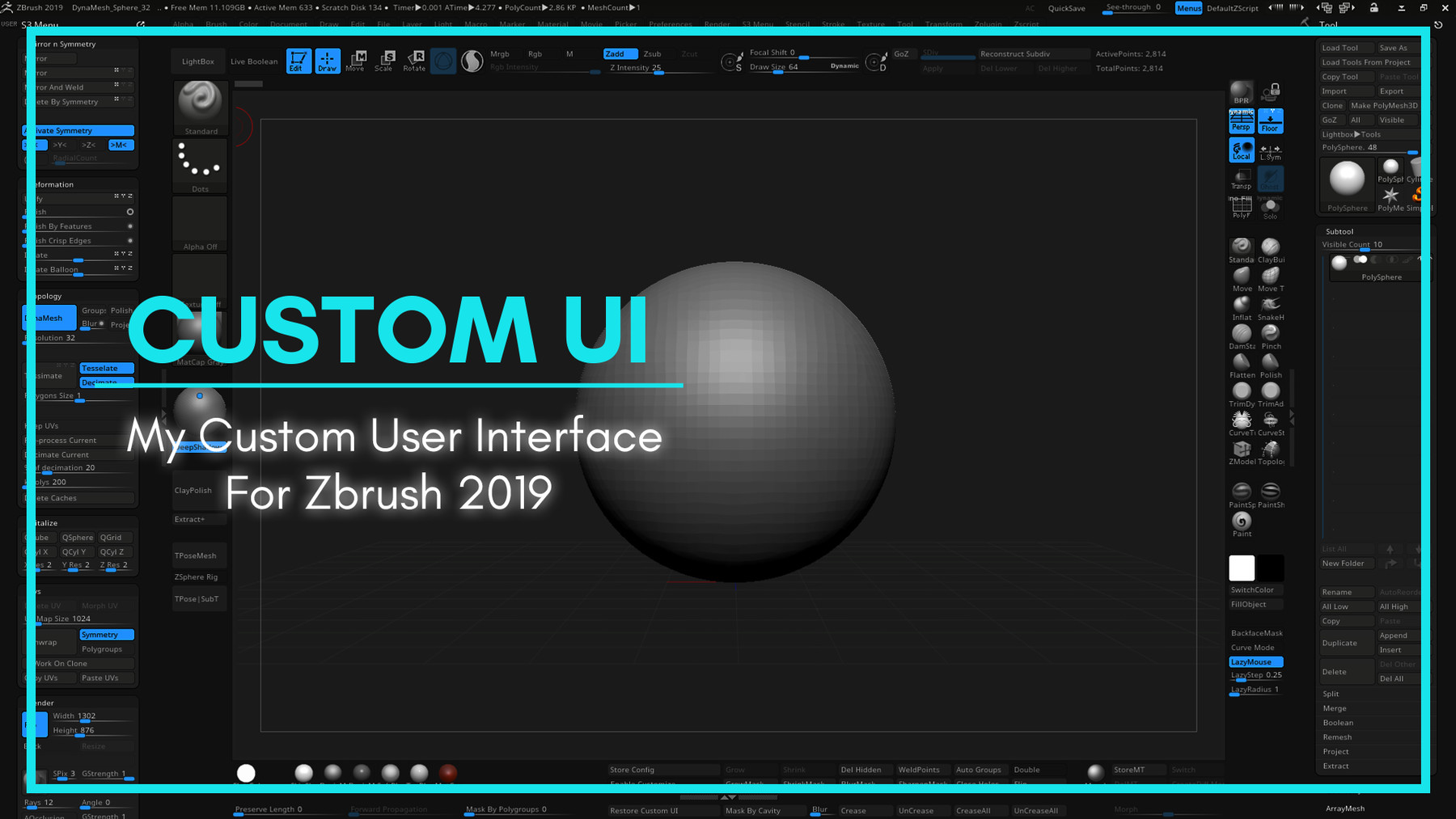Select the CurveTube brush icon

pyautogui.click(x=1241, y=423)
